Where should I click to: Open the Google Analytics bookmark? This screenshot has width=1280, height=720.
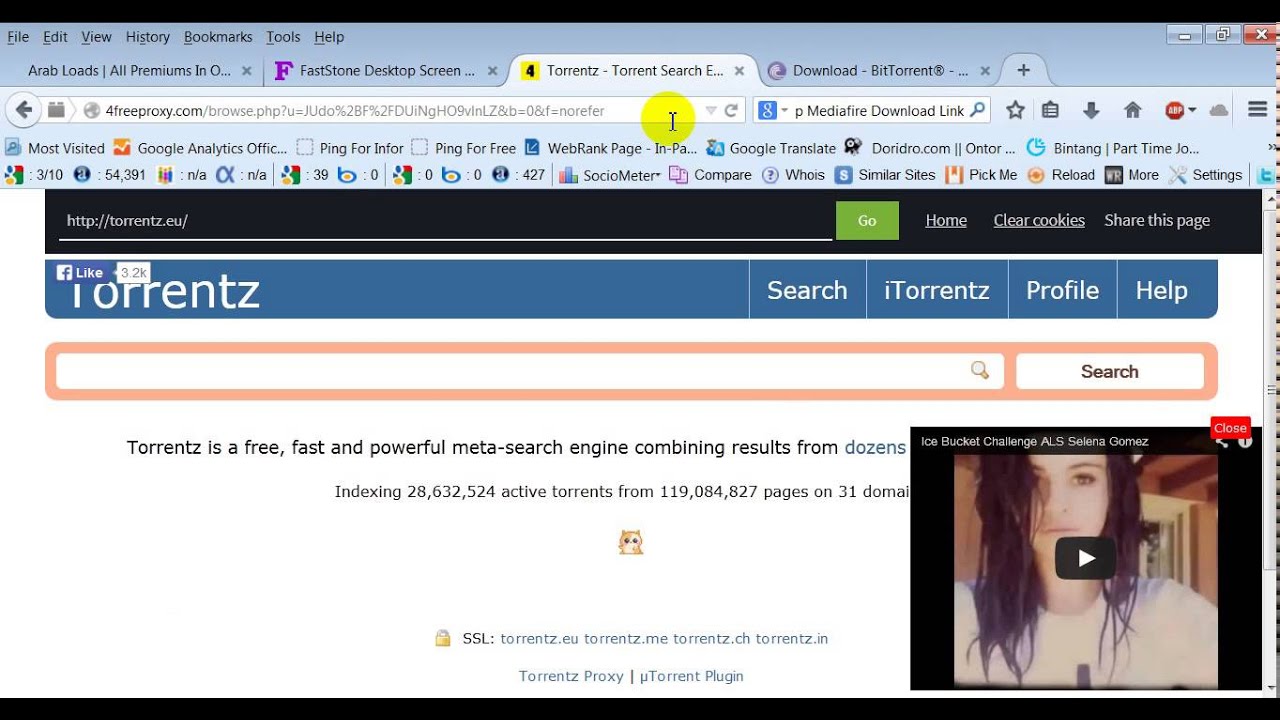200,147
